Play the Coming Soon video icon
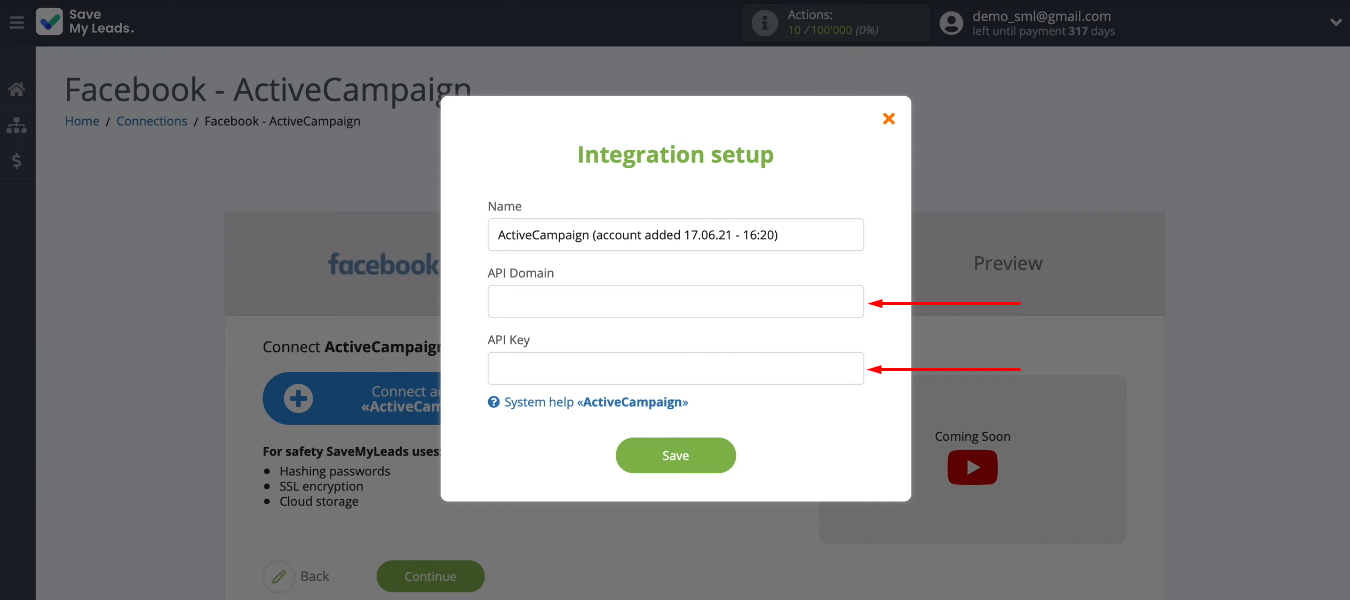Image resolution: width=1350 pixels, height=600 pixels. [x=972, y=467]
